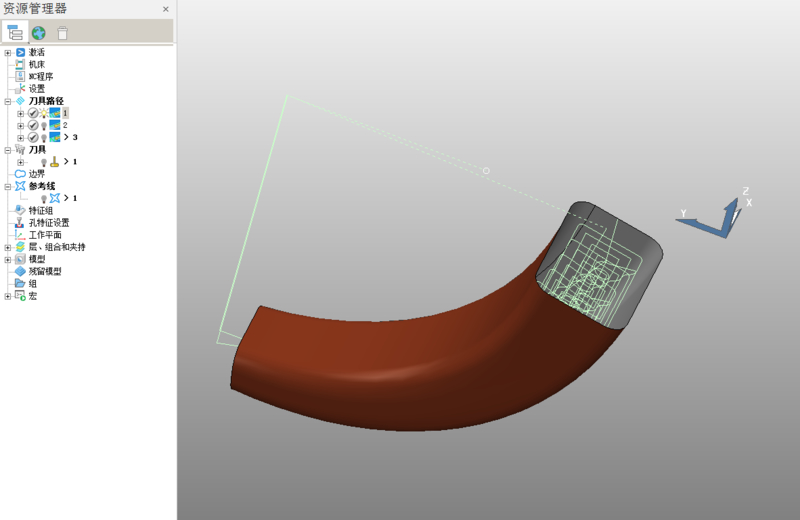
Task: Expand the 层、组合和夹持 node
Action: pyautogui.click(x=8, y=247)
